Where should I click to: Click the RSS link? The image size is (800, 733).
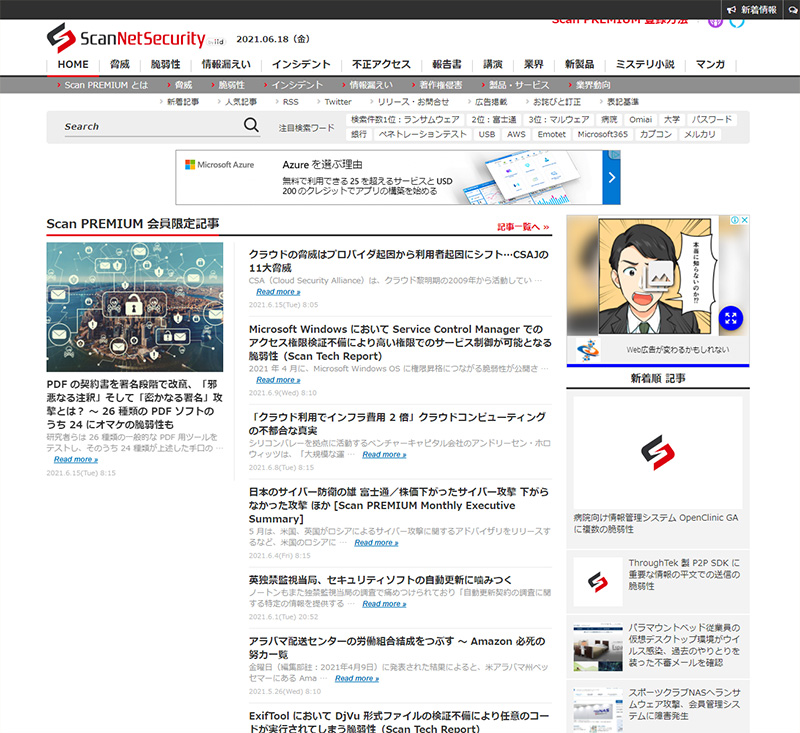tap(290, 102)
